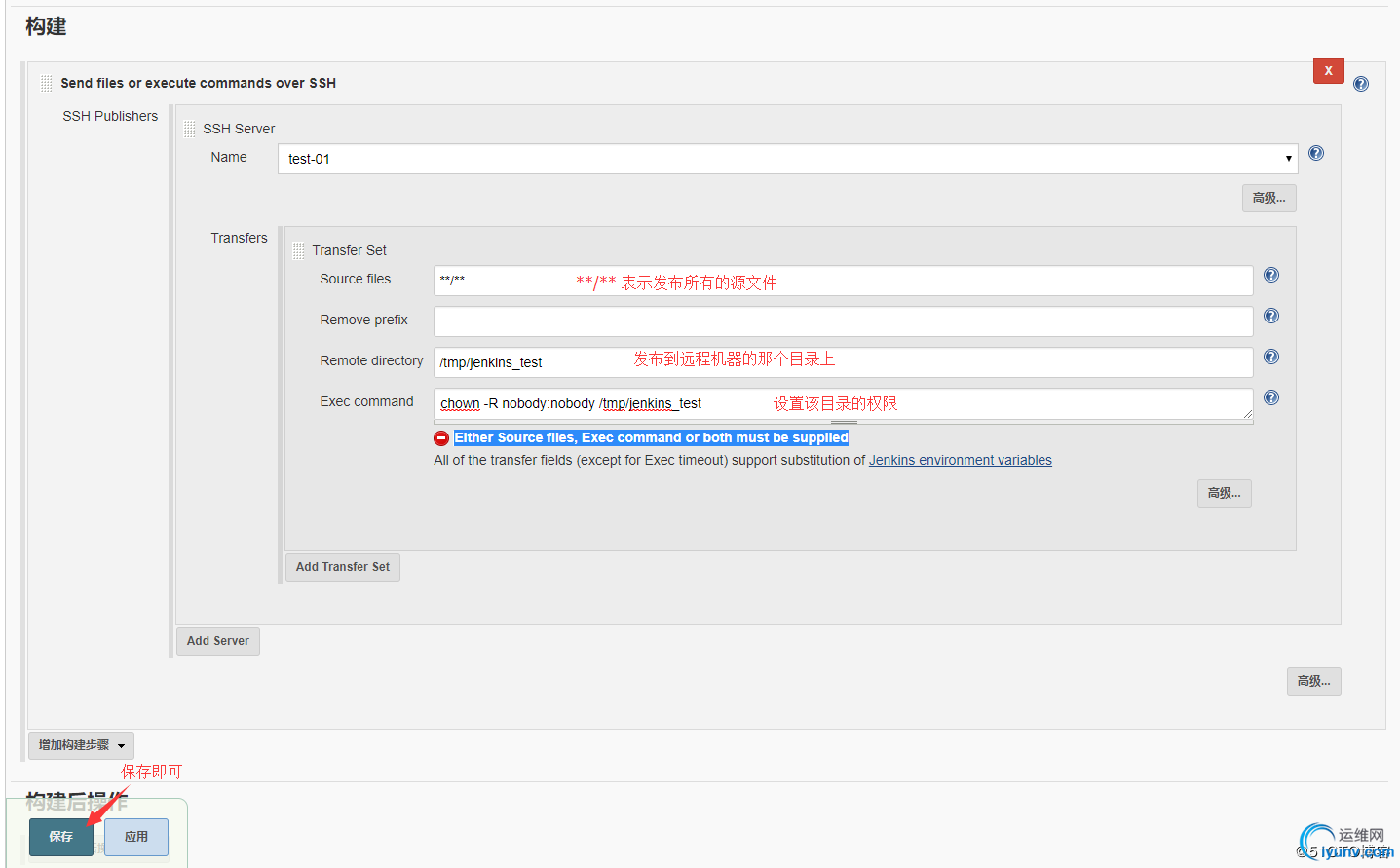1400x868 pixels.
Task: Open help for the SSH Server Name field
Action: (x=1316, y=153)
